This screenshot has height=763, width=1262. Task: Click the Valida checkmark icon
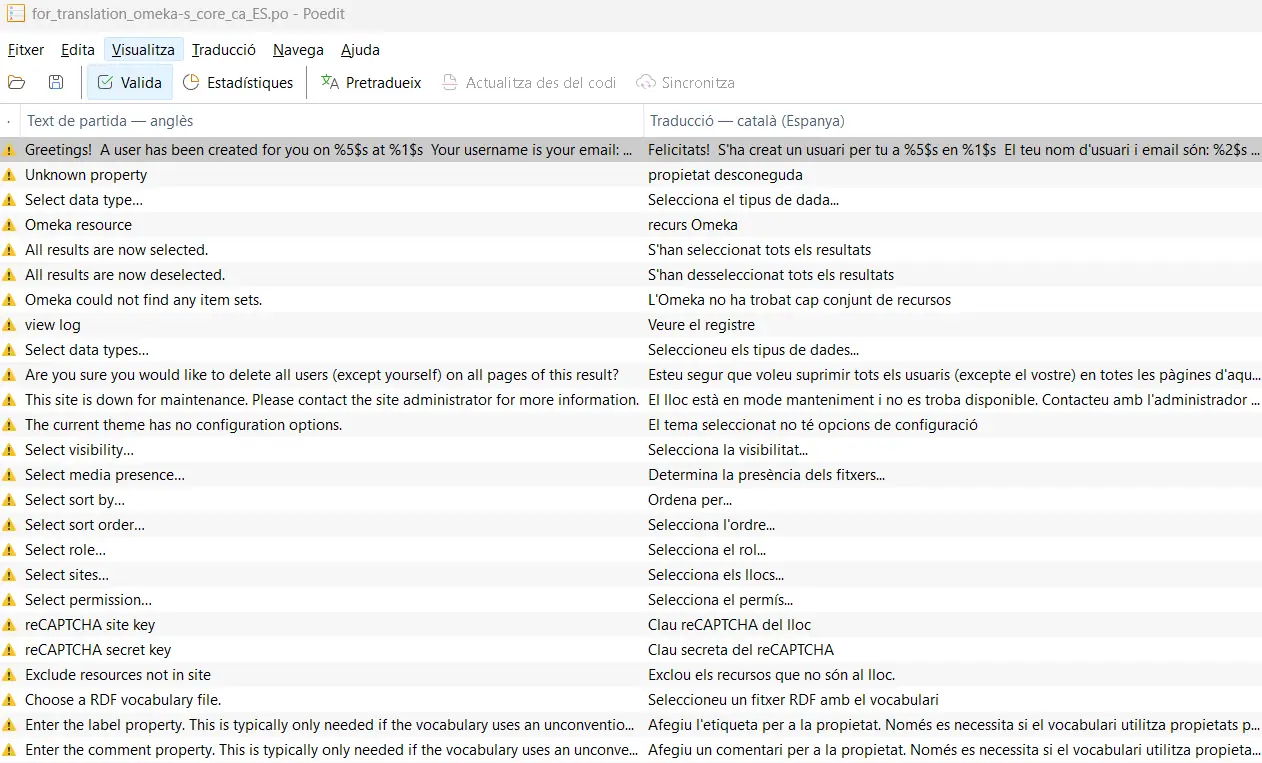(103, 82)
